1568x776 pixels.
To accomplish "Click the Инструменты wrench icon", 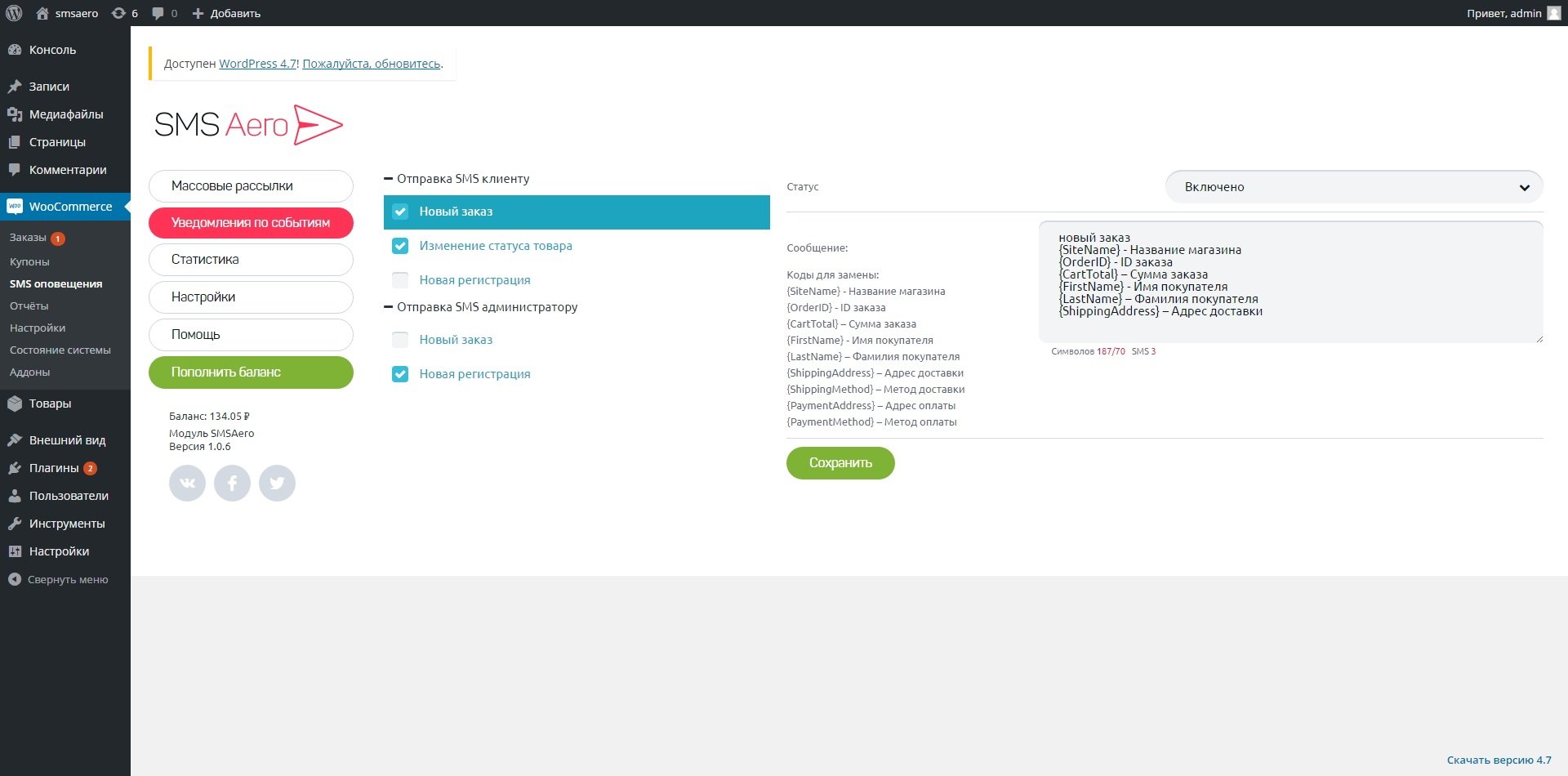I will (x=15, y=524).
